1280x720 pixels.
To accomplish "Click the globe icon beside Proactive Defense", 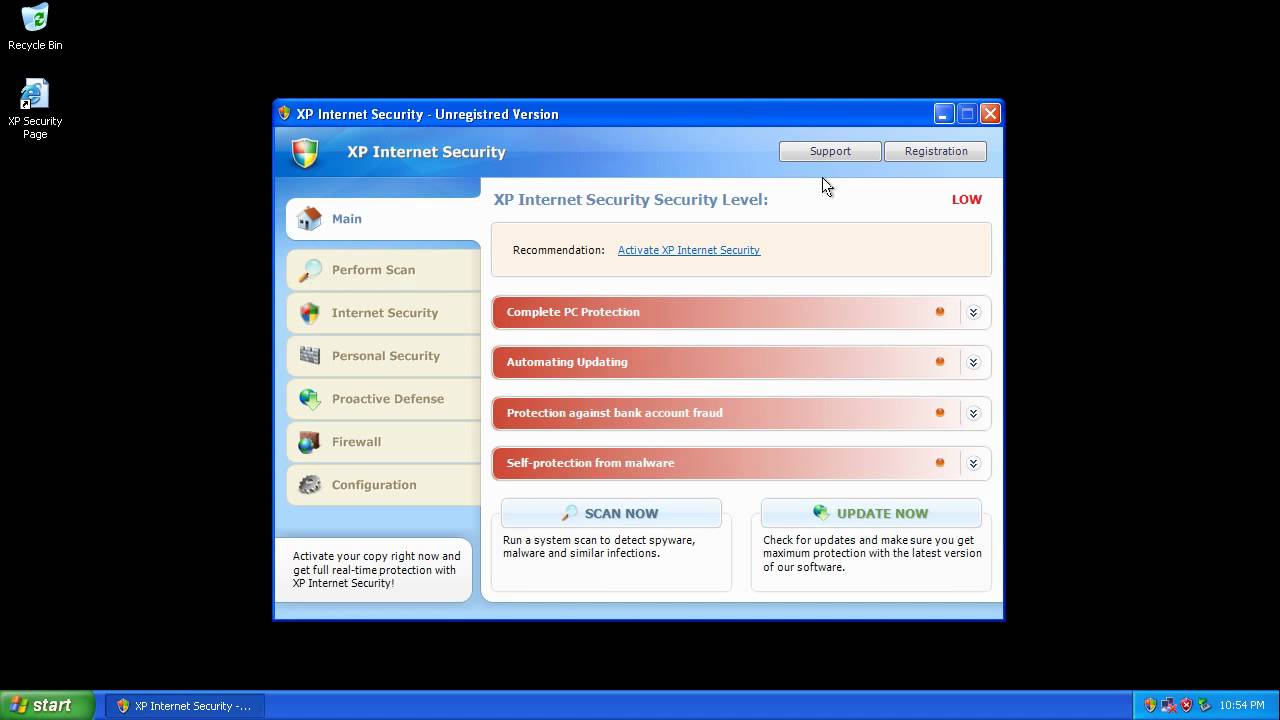I will tap(310, 399).
